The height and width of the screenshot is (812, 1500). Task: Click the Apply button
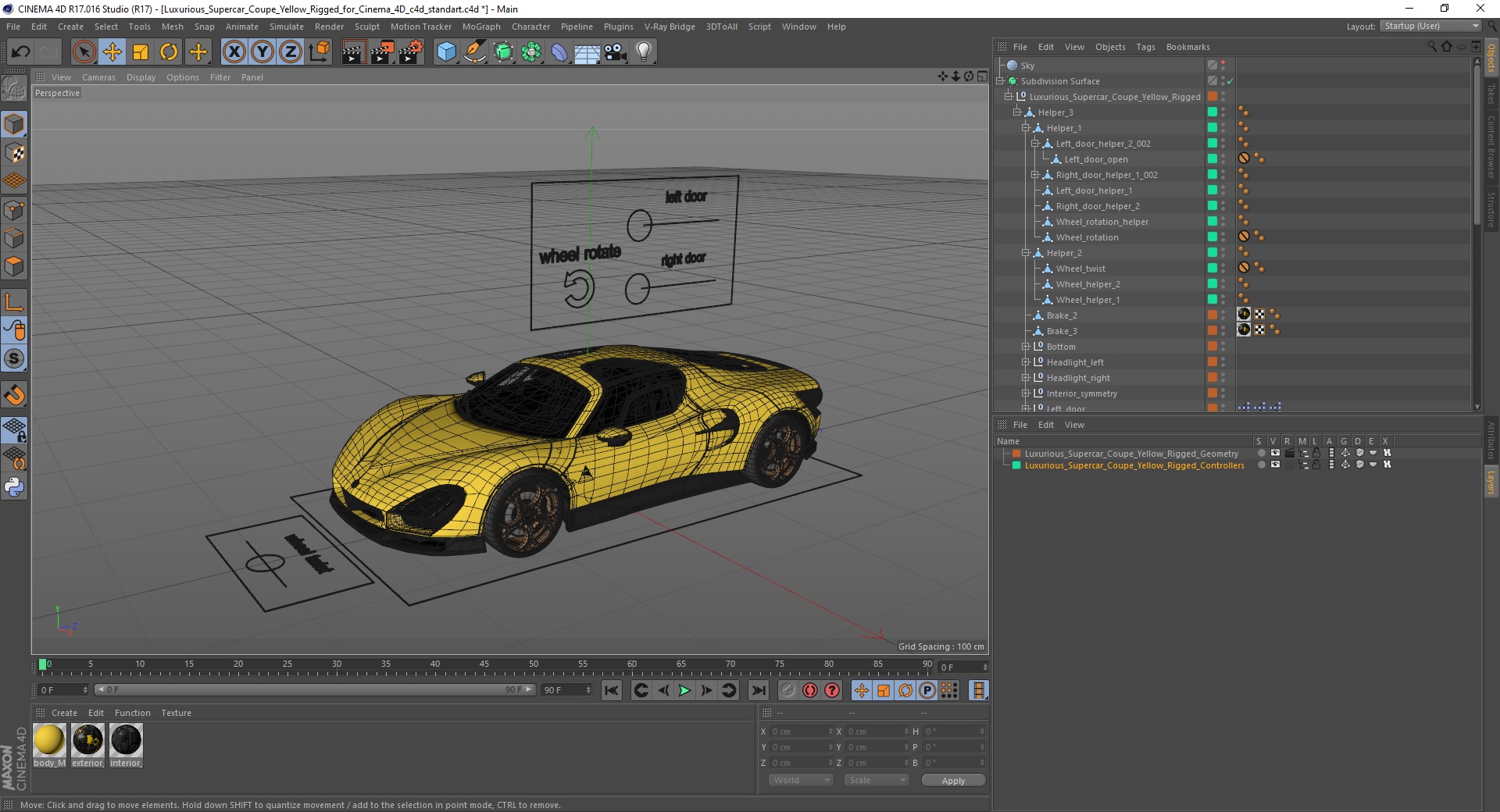pyautogui.click(x=953, y=780)
